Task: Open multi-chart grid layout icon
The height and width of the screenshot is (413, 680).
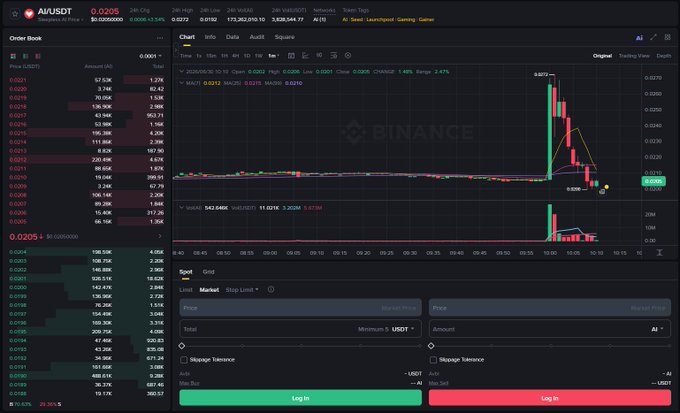Action: pos(667,37)
